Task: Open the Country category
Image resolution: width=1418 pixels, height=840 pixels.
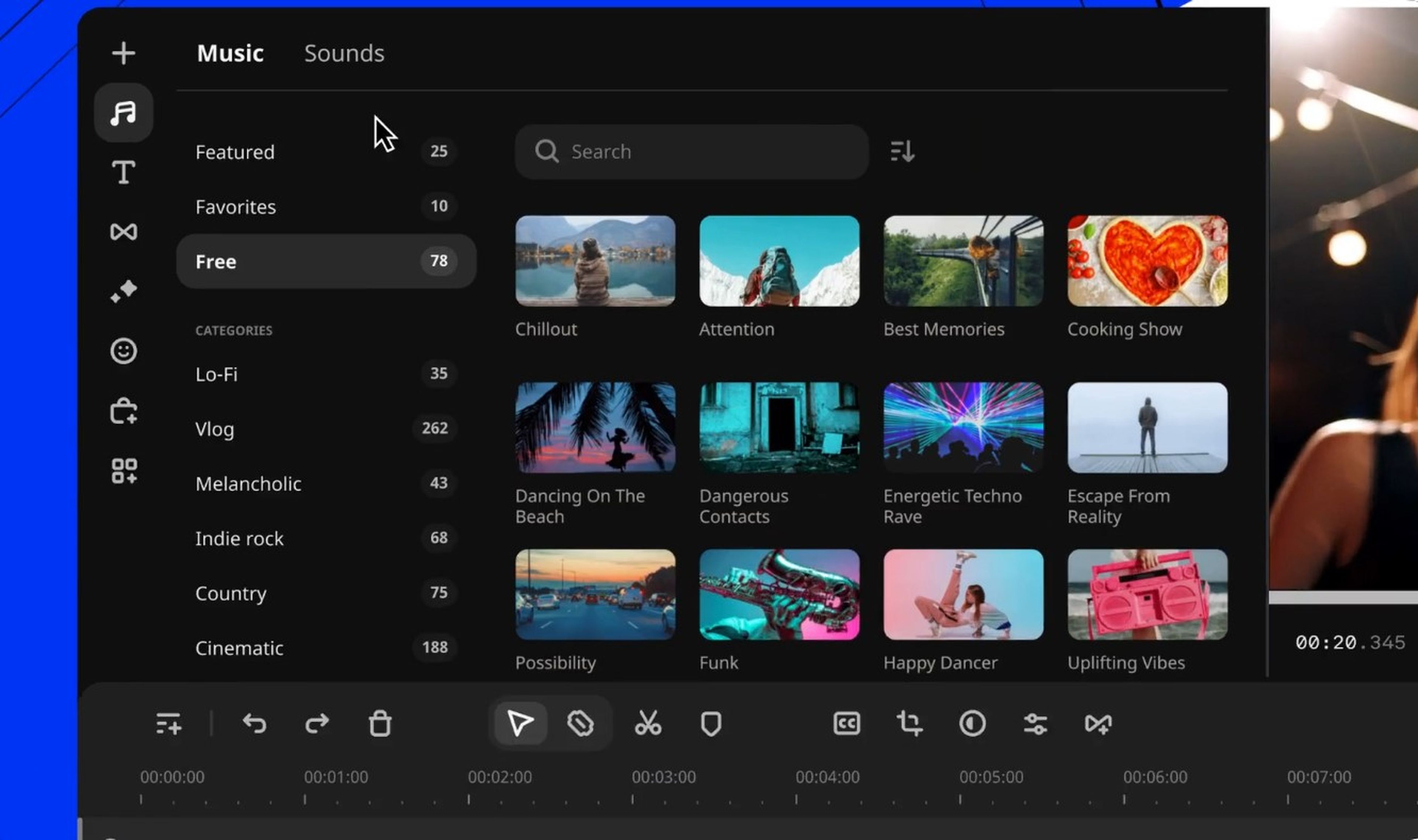Action: [326, 593]
